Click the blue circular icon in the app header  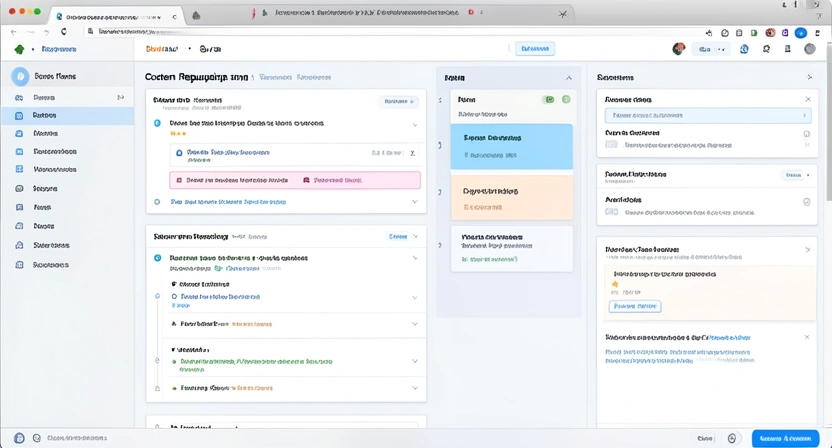point(744,49)
